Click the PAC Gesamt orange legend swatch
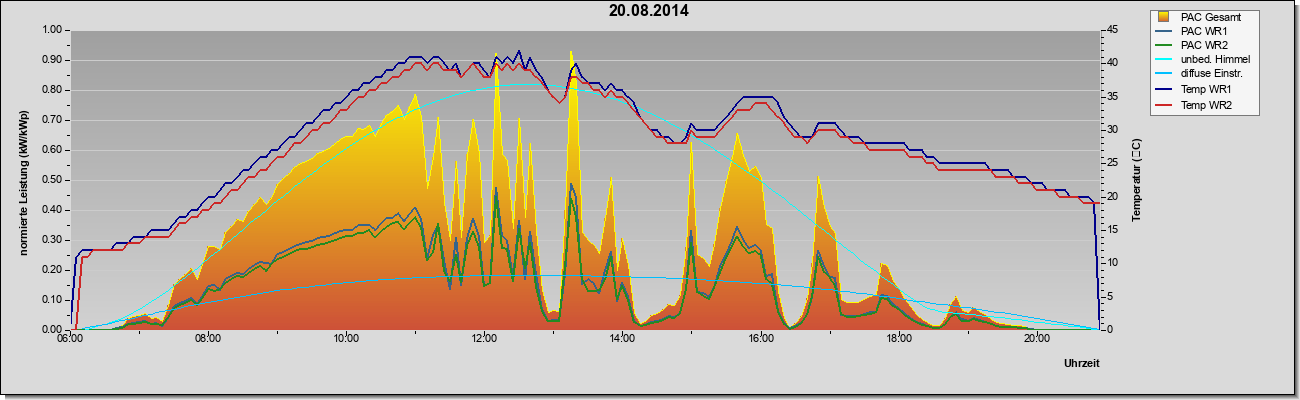This screenshot has height=400, width=1300. (1164, 17)
